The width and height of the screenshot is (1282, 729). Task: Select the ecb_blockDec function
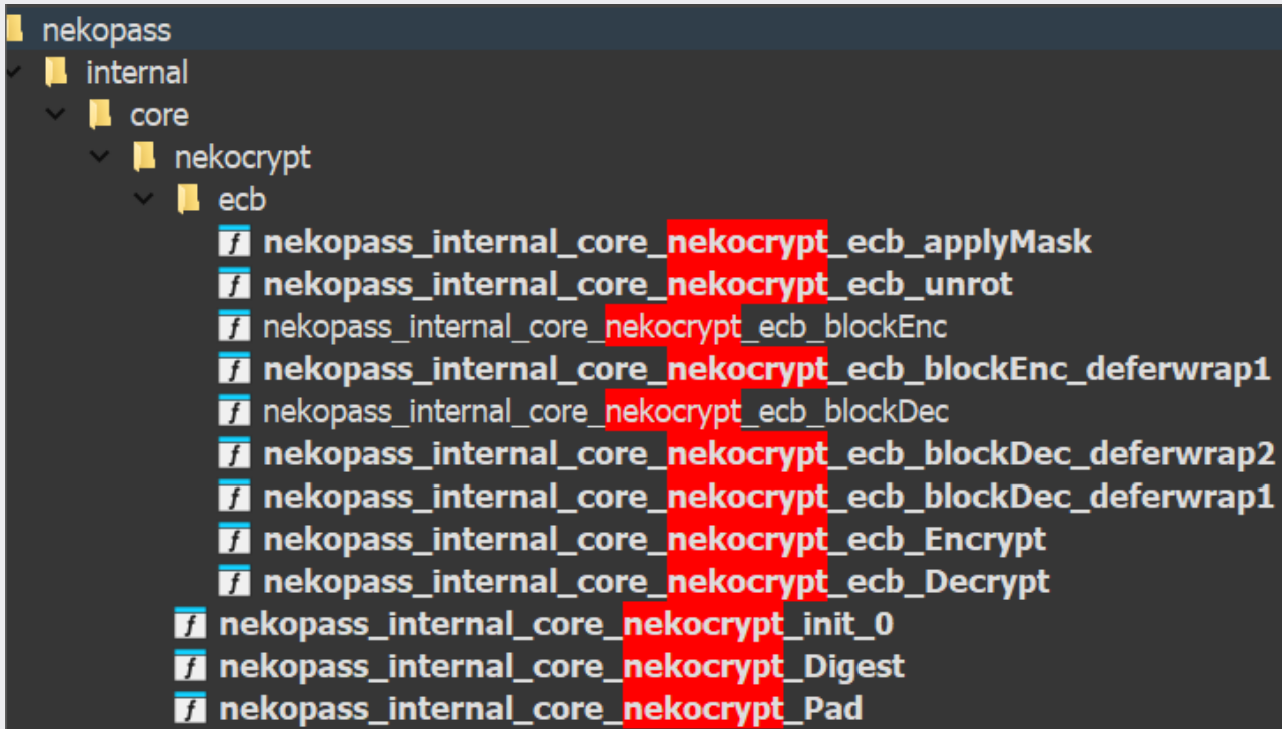605,412
